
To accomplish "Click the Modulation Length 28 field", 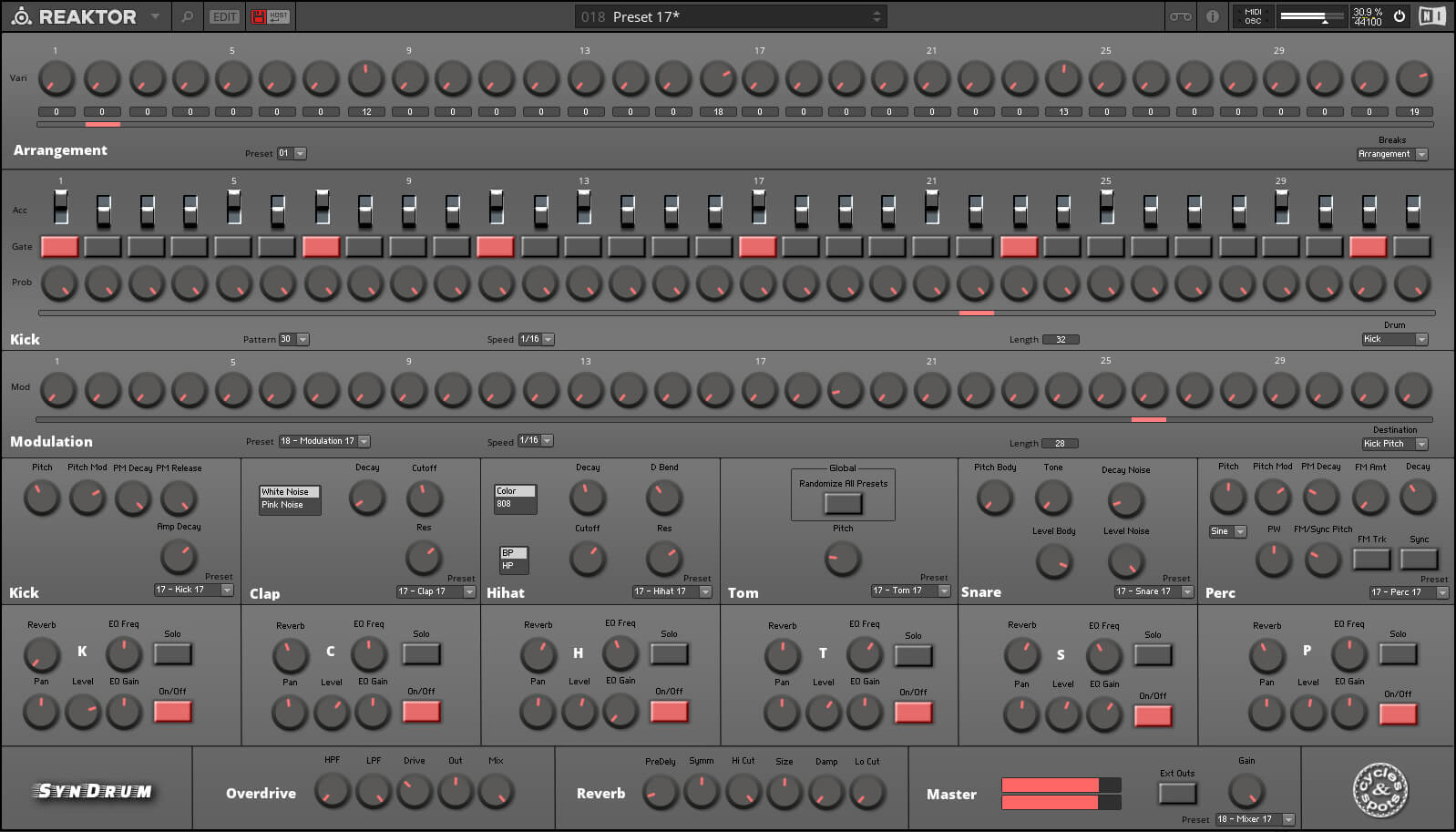I will pyautogui.click(x=1060, y=444).
